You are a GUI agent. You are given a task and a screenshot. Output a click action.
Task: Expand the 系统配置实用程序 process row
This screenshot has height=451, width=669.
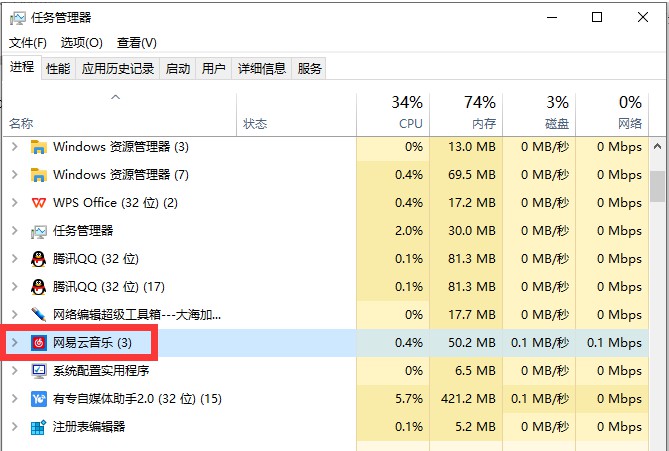coord(15,370)
